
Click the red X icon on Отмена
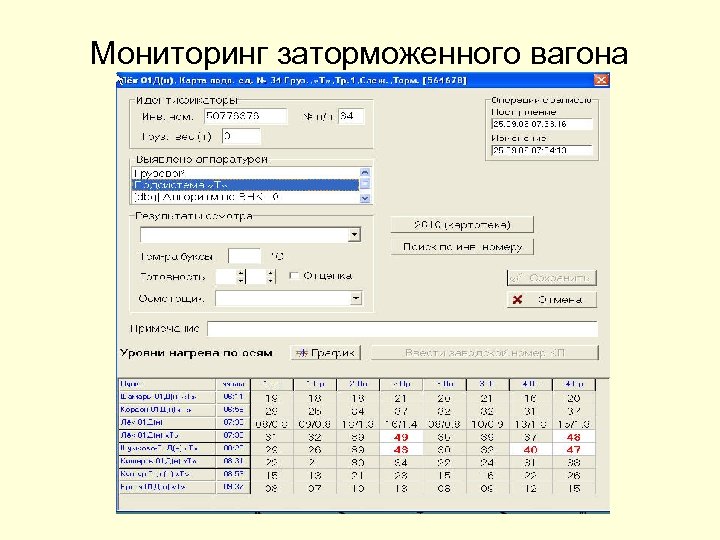tap(518, 299)
